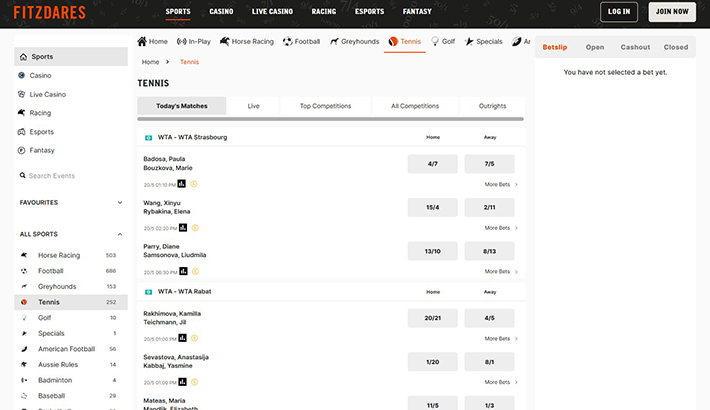This screenshot has height=410, width=710.
Task: Select 4/7 odds for Badosa
Action: (432, 164)
